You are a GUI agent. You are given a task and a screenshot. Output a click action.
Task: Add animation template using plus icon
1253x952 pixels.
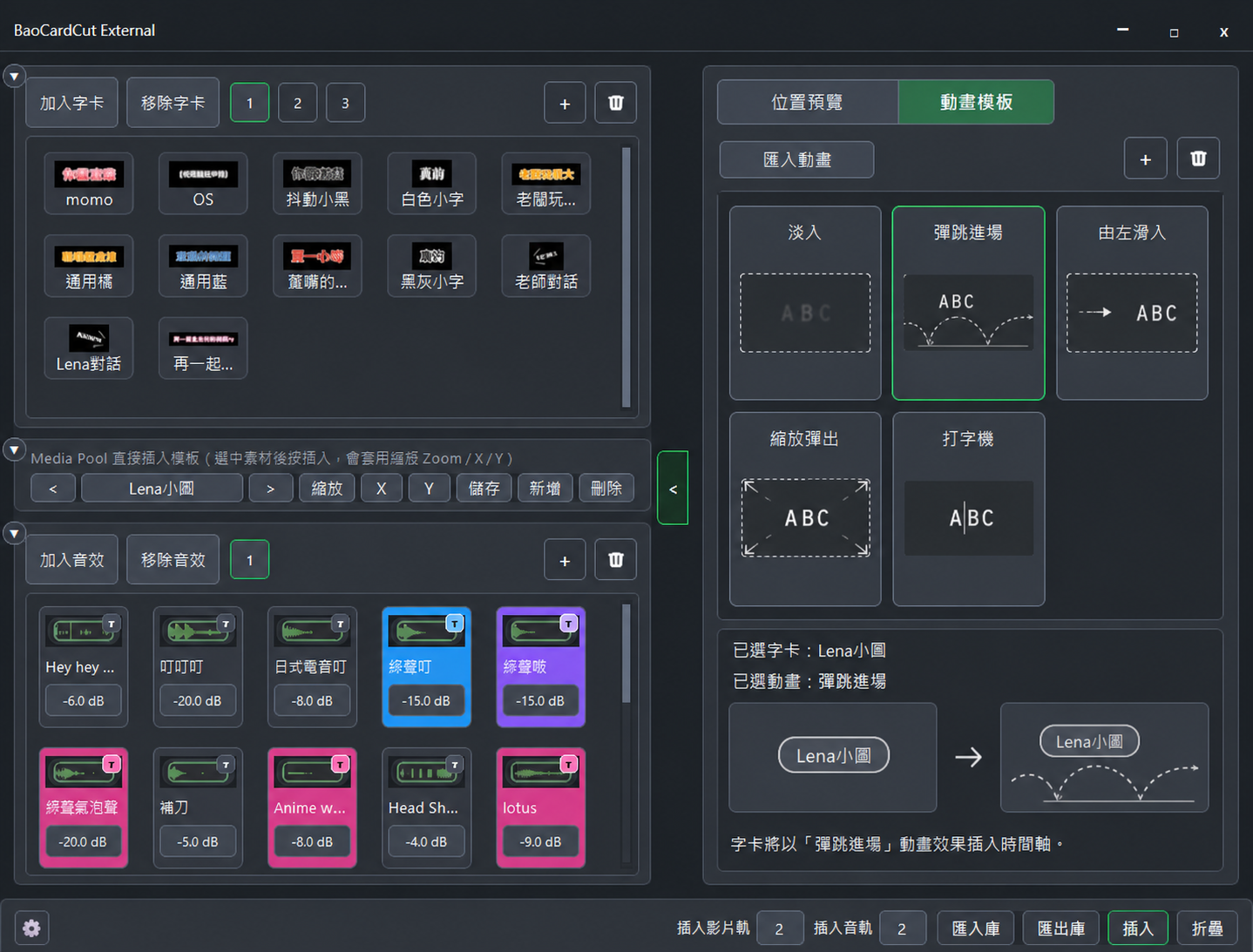[1145, 159]
